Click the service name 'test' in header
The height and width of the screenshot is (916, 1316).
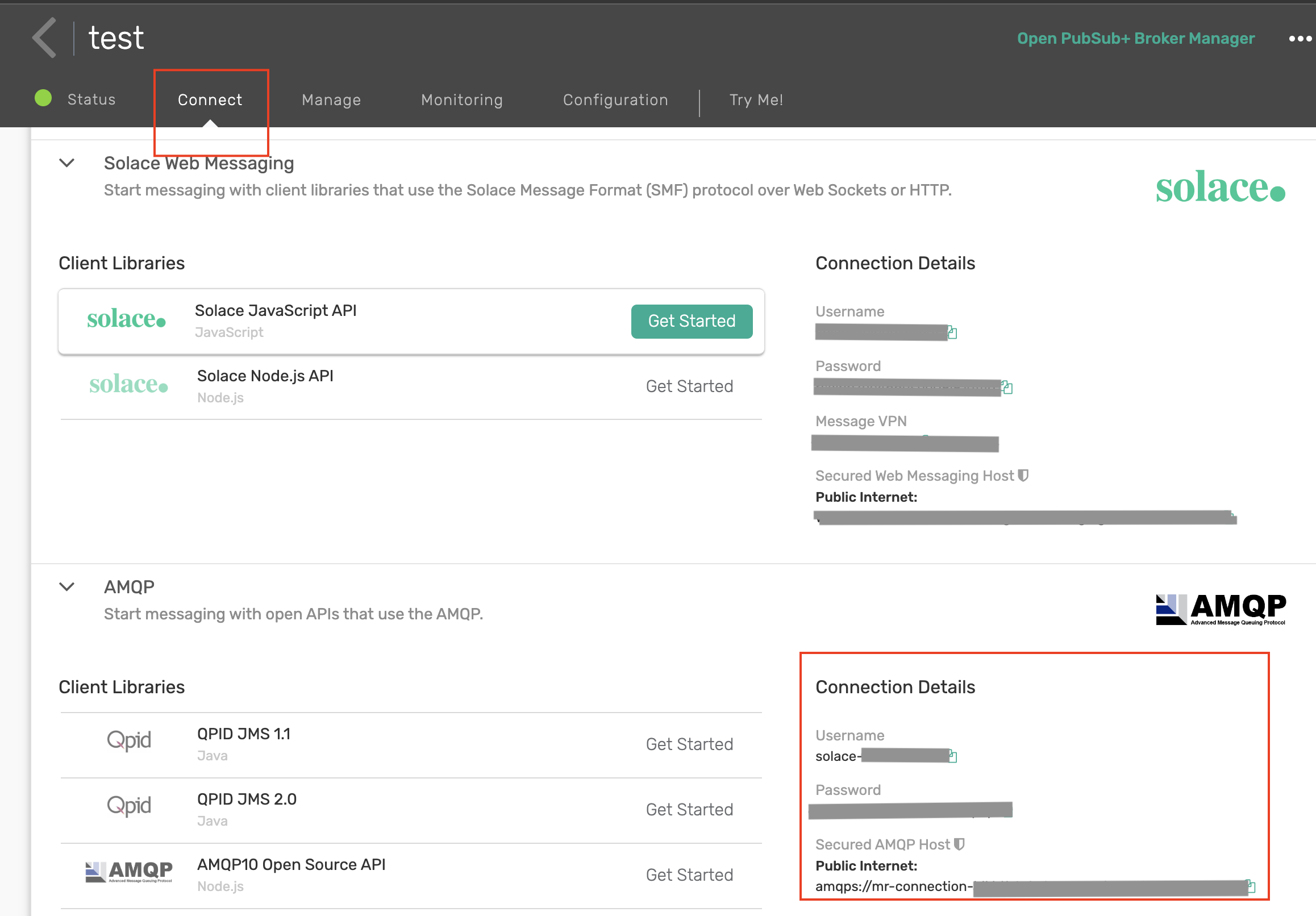click(x=116, y=38)
